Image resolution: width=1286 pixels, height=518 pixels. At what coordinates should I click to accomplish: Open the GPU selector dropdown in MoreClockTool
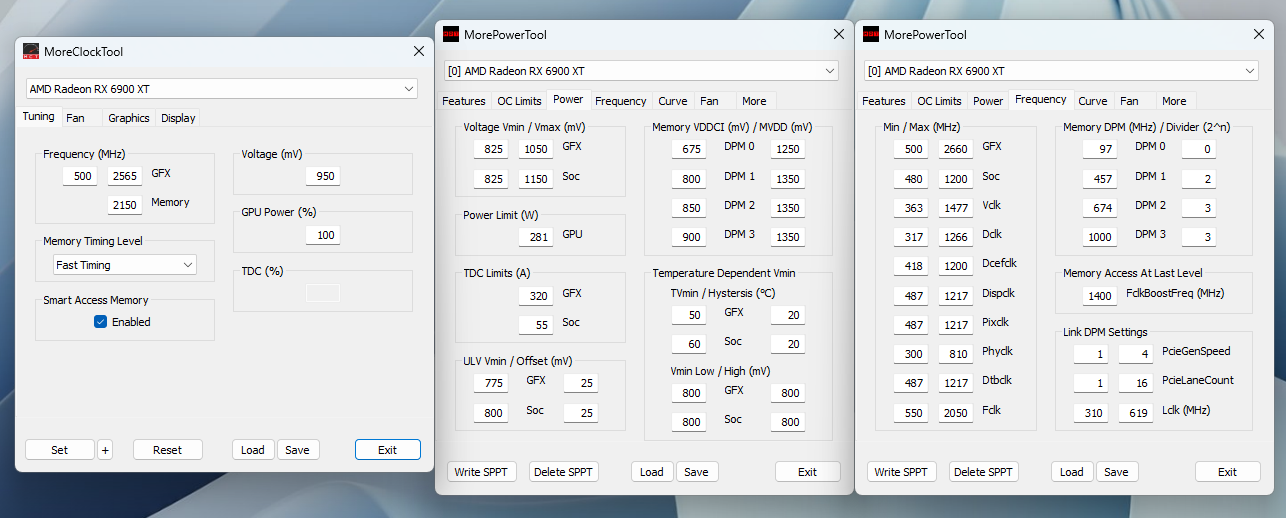[221, 89]
